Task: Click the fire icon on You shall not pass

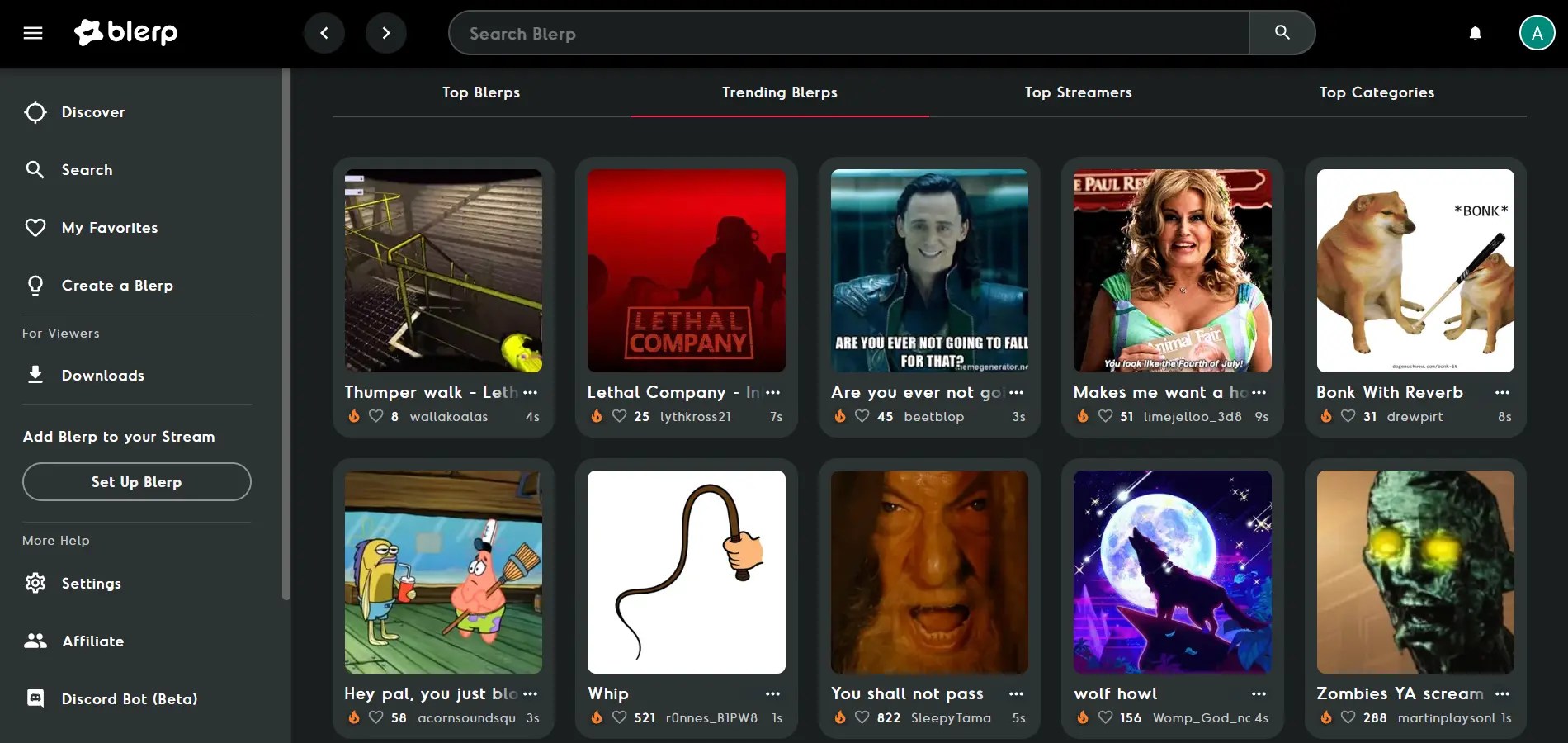Action: [840, 717]
